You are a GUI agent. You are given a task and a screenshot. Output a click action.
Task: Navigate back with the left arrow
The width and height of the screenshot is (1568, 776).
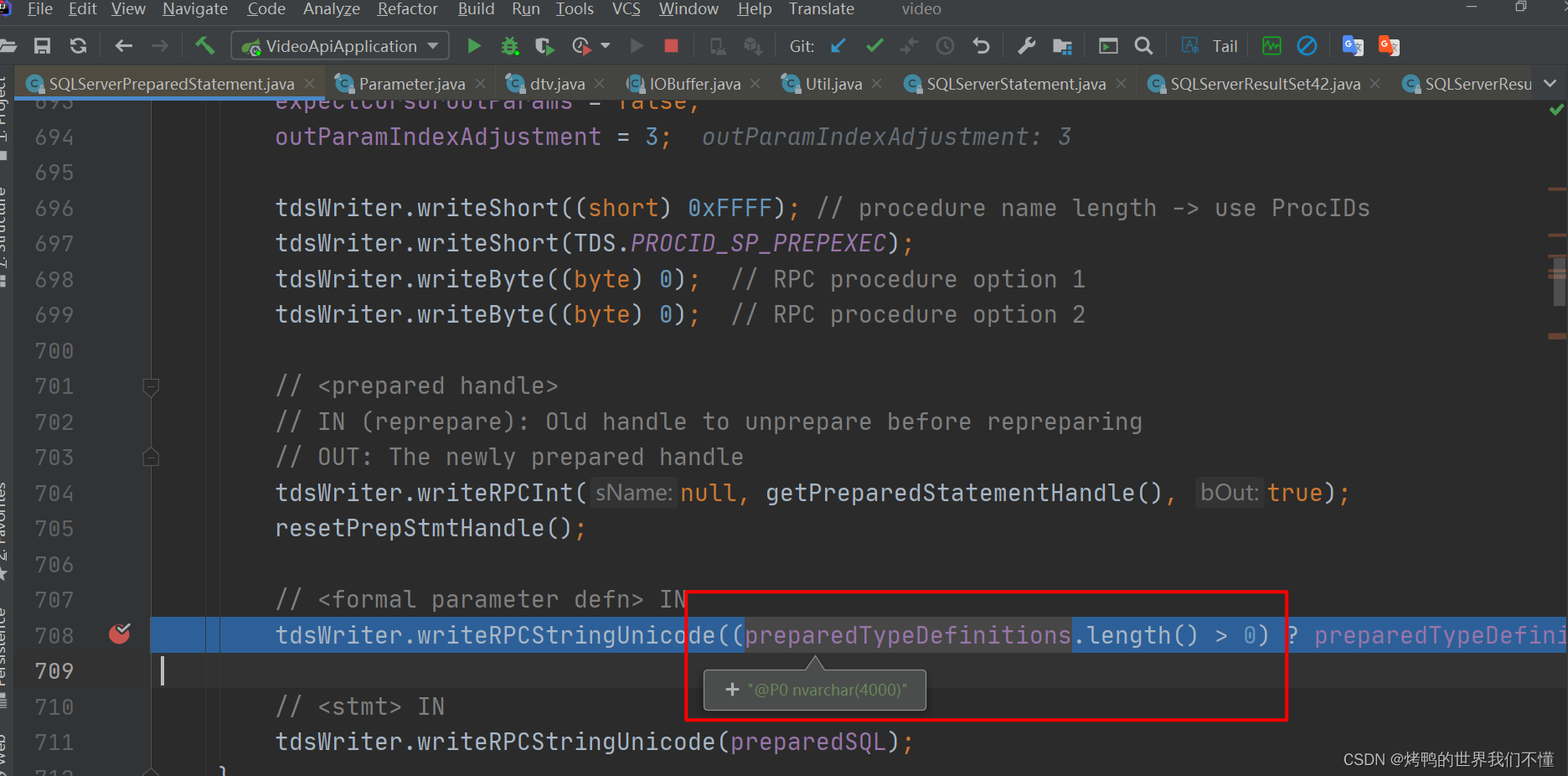pos(124,46)
